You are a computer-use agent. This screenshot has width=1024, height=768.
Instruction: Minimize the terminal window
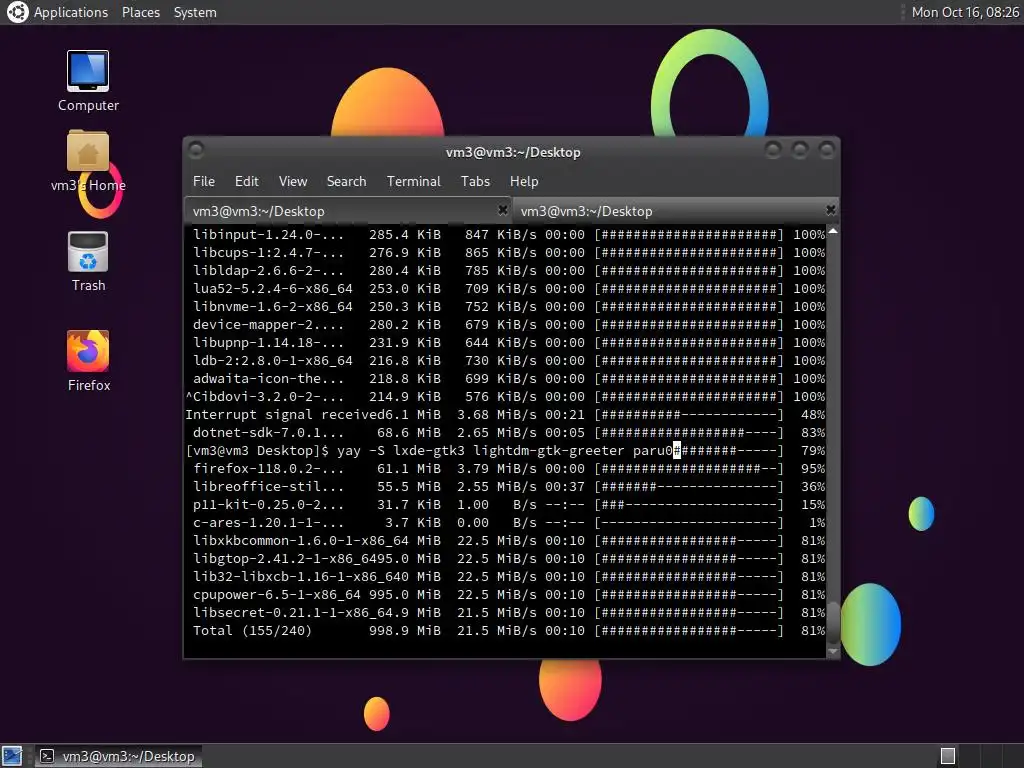point(773,151)
